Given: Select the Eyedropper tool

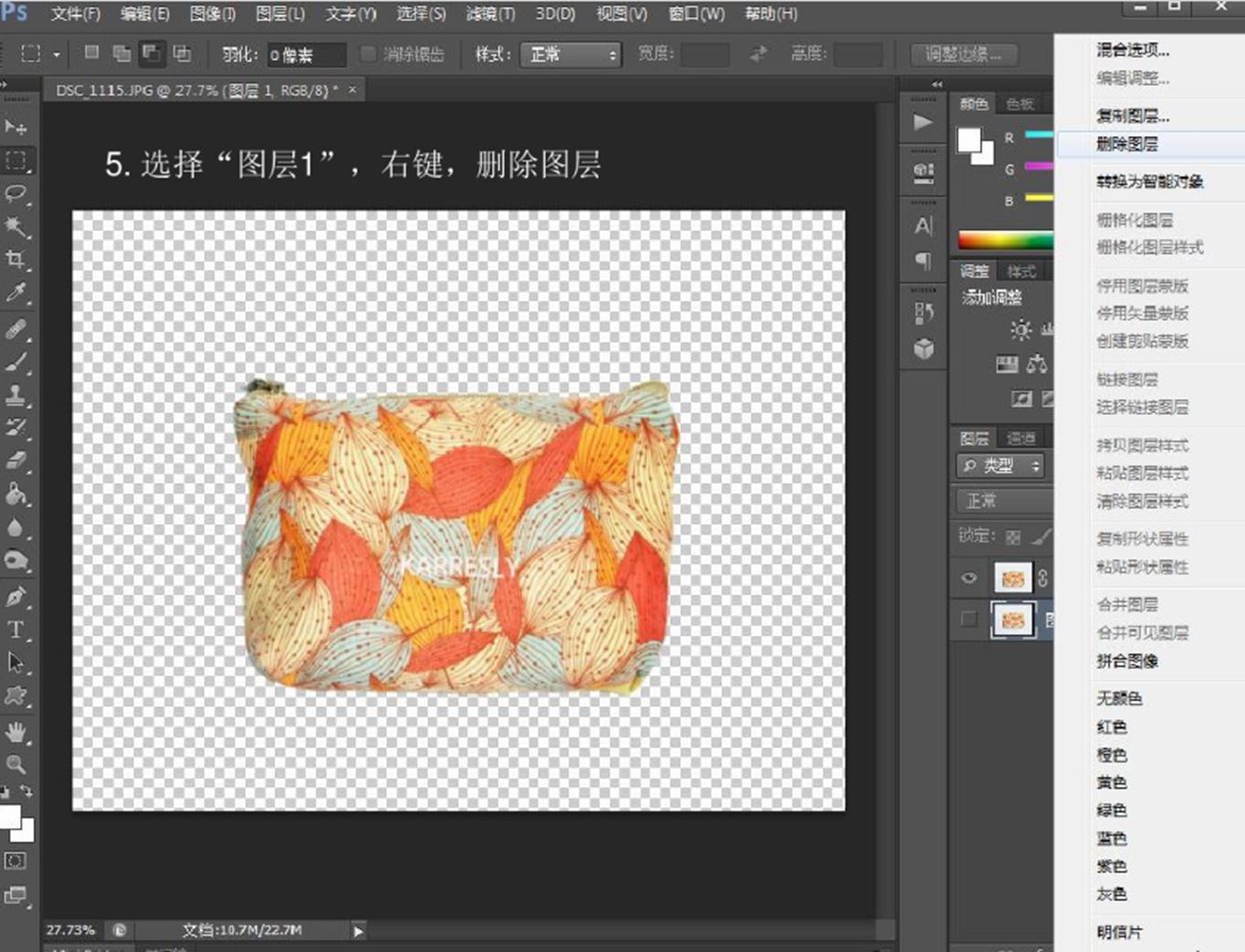Looking at the screenshot, I should 16,293.
